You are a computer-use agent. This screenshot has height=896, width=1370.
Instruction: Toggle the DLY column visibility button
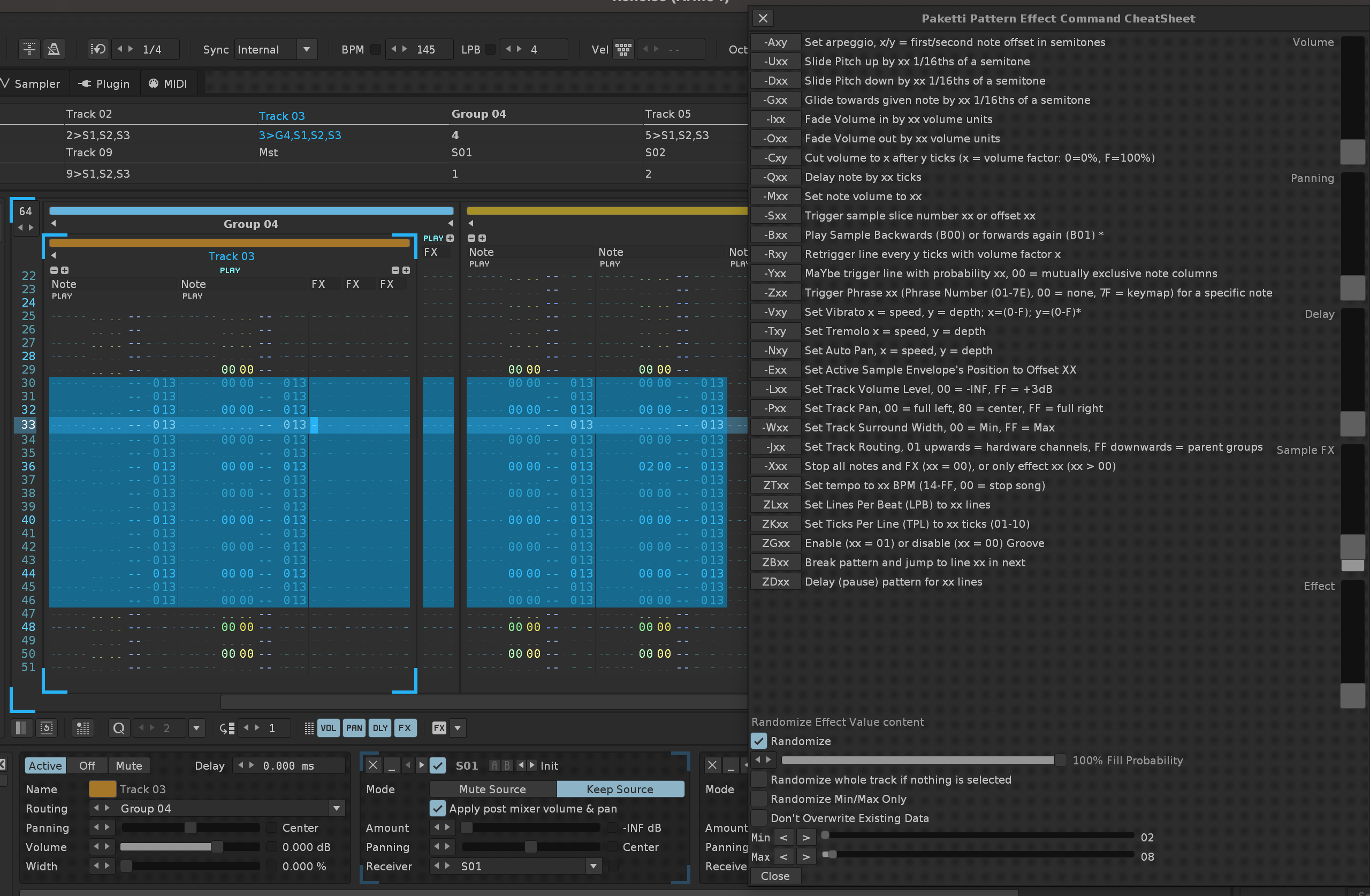click(380, 728)
